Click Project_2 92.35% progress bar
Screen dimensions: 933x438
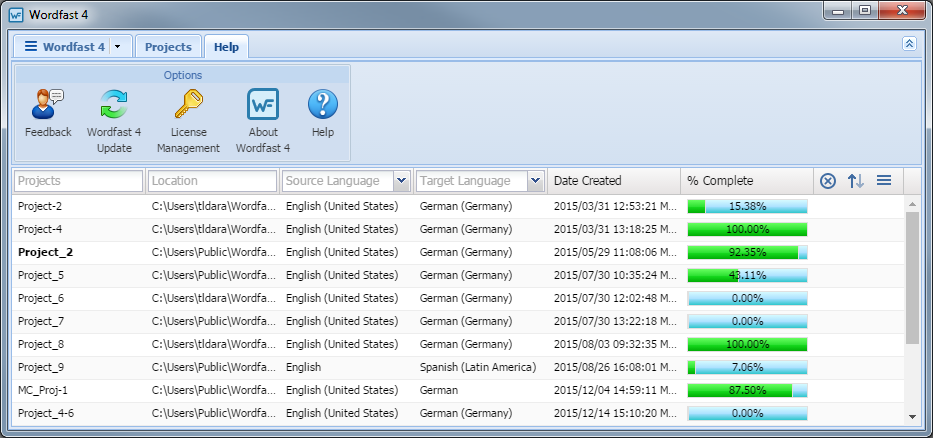(747, 252)
